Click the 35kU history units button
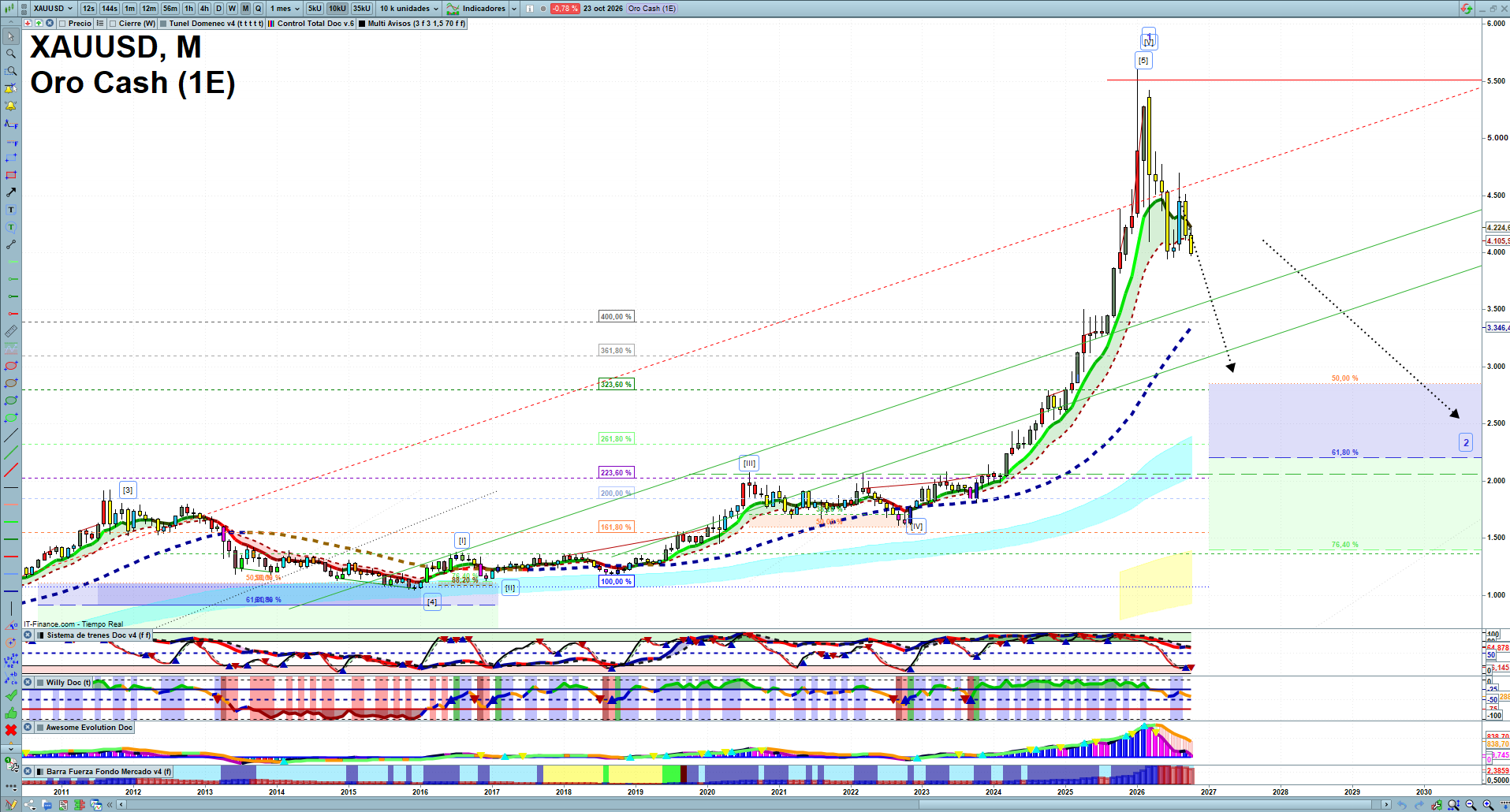1510x812 pixels. pos(362,9)
